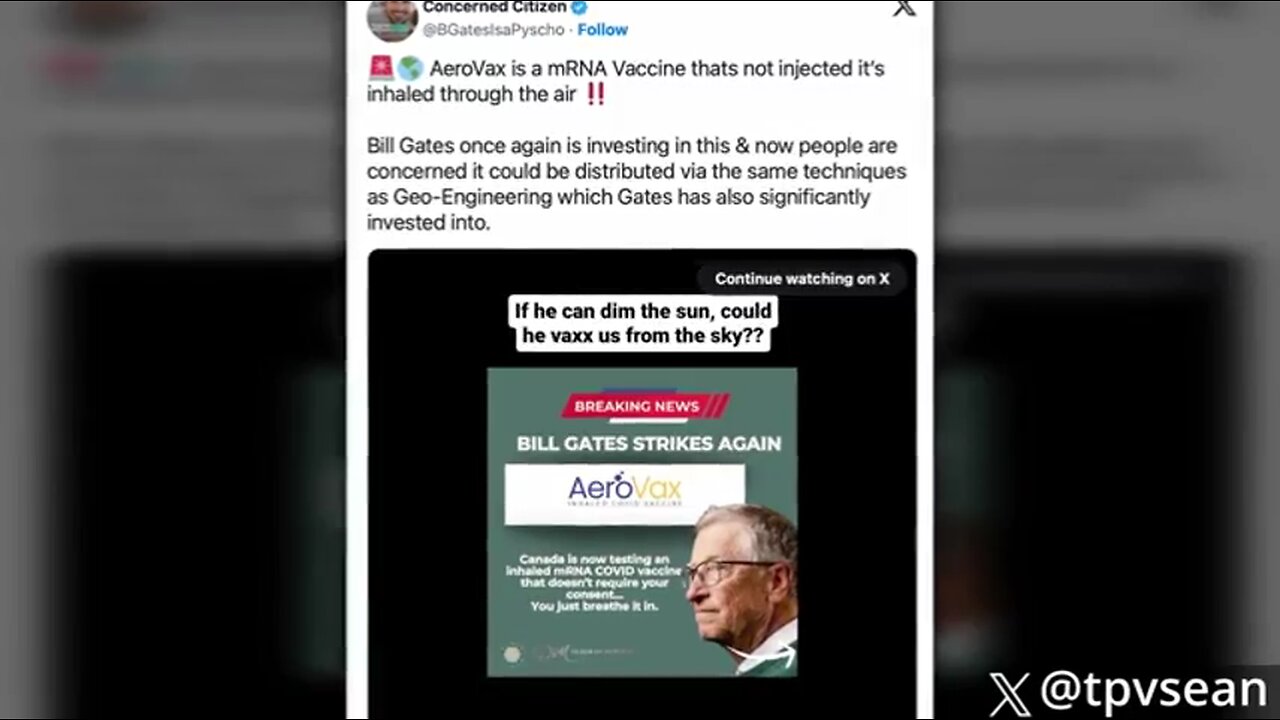Follow the Concerned Citizen account
This screenshot has height=720, width=1280.
pyautogui.click(x=602, y=29)
